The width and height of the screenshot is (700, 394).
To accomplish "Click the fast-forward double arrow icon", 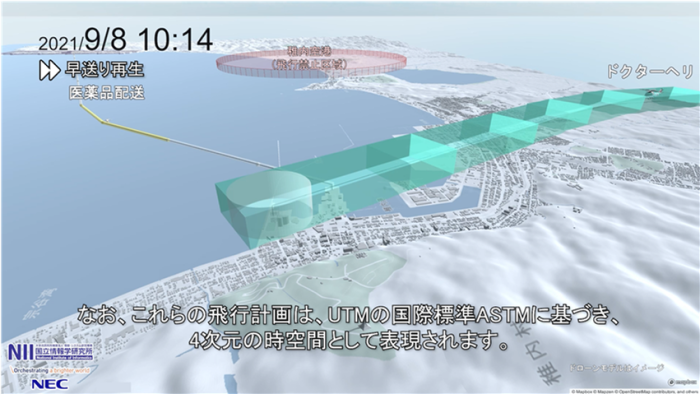I will pos(49,70).
